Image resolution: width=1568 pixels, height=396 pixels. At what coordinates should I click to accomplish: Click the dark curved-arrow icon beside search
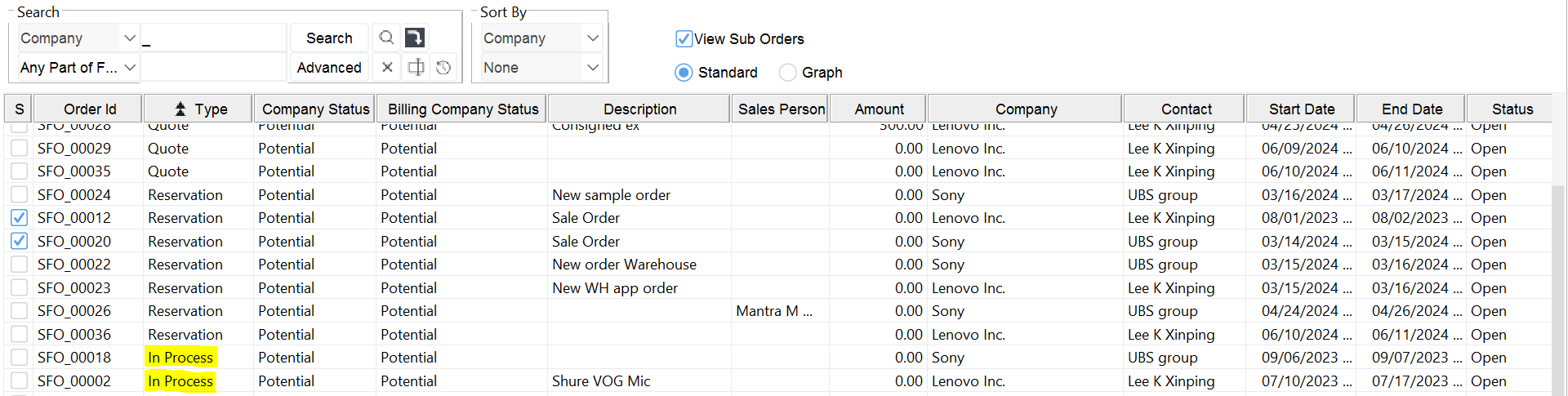coord(415,38)
